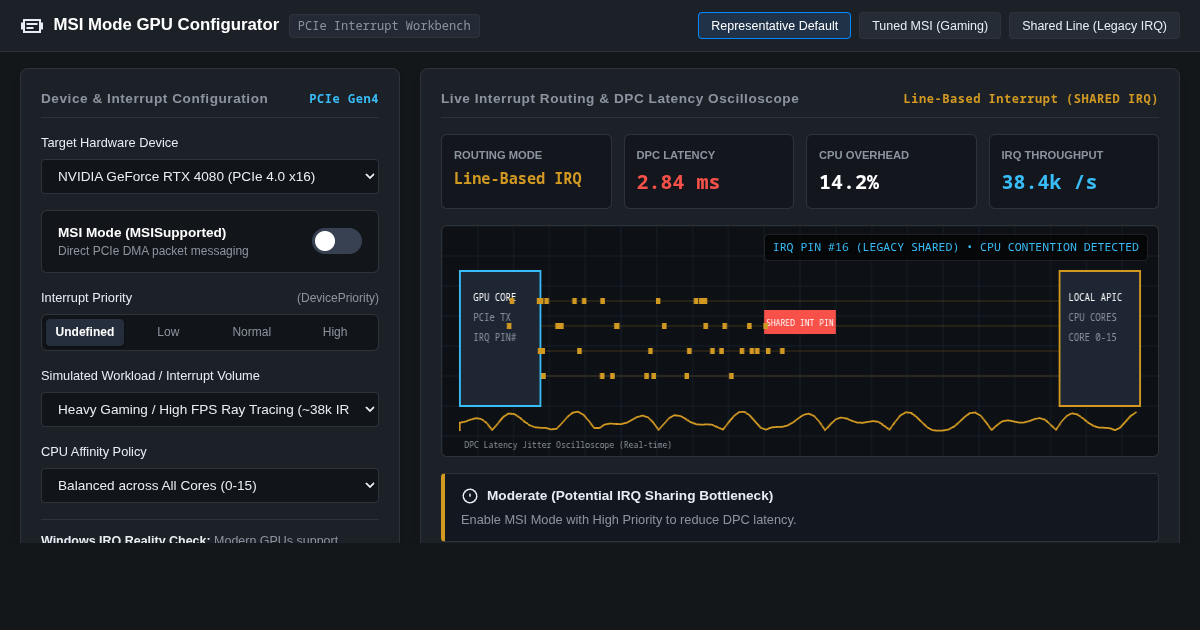Select Low interrupt priority
Screen dimensions: 1200x630
point(168,332)
